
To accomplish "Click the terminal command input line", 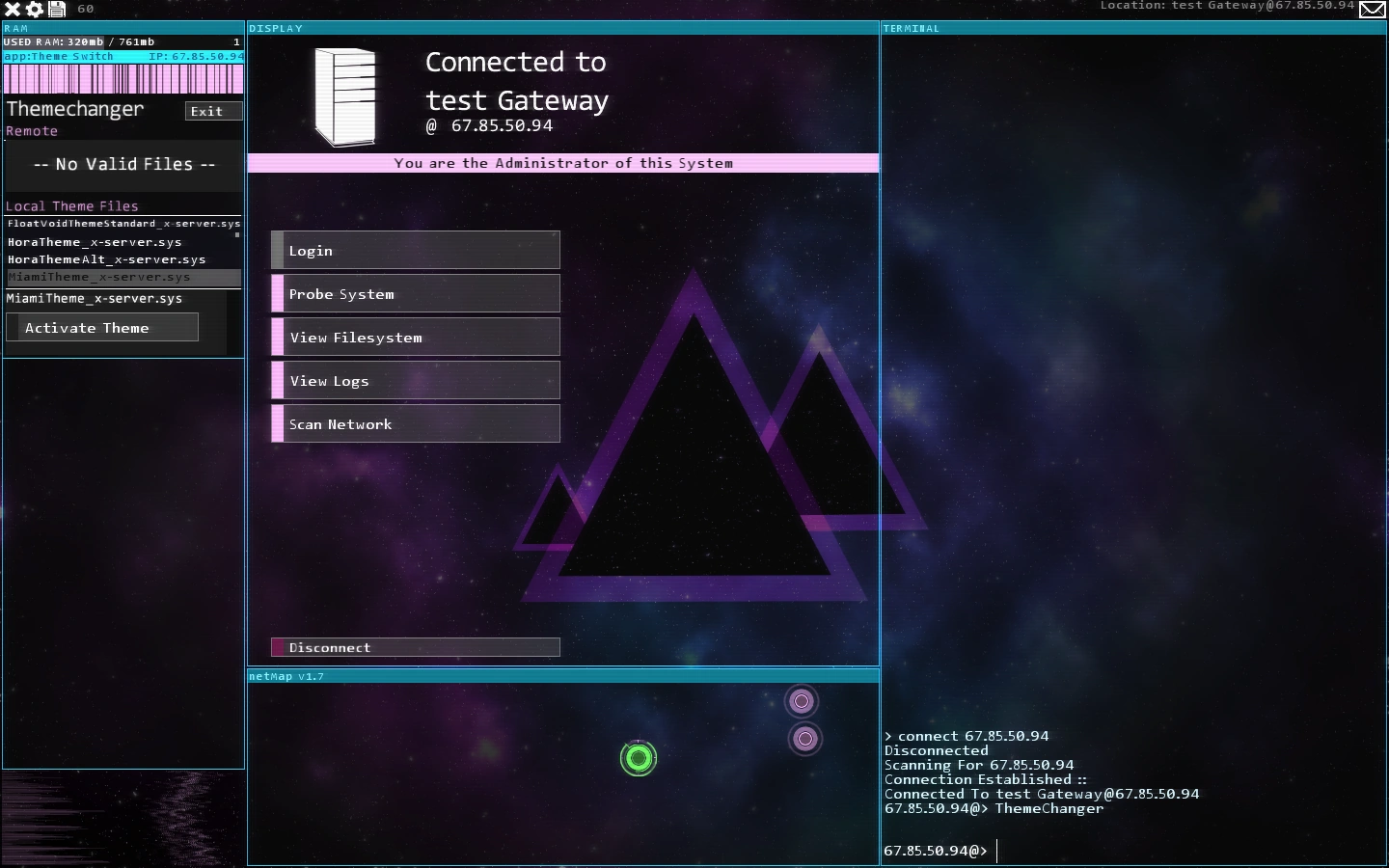I will (x=1133, y=851).
